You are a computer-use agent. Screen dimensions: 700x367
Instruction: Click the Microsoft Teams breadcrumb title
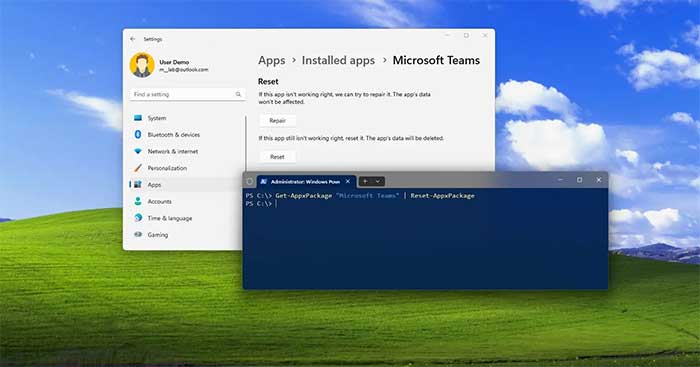click(x=436, y=60)
